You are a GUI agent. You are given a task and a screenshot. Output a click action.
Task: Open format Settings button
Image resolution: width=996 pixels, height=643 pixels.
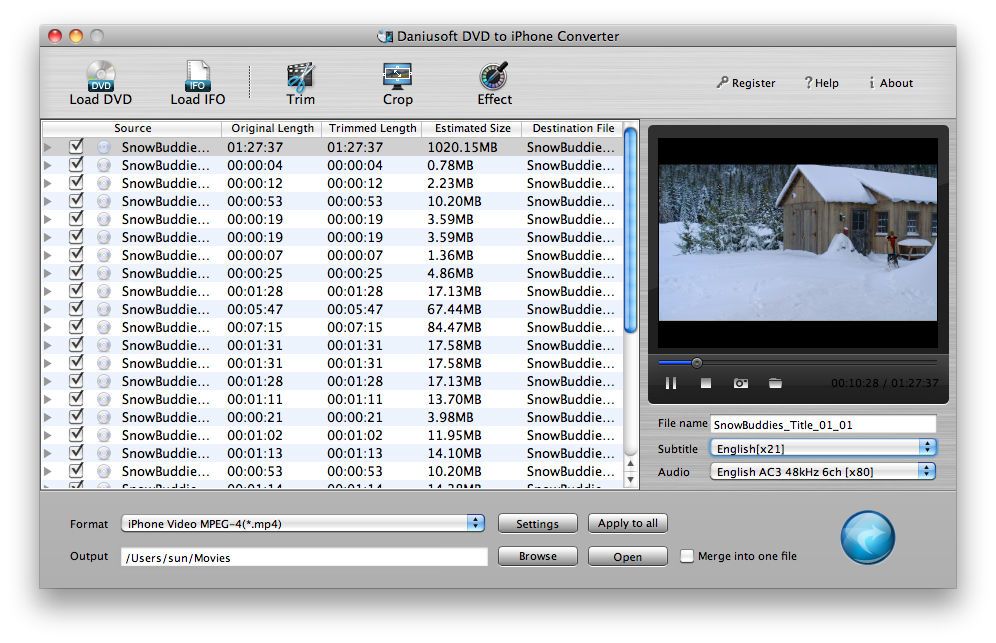537,524
